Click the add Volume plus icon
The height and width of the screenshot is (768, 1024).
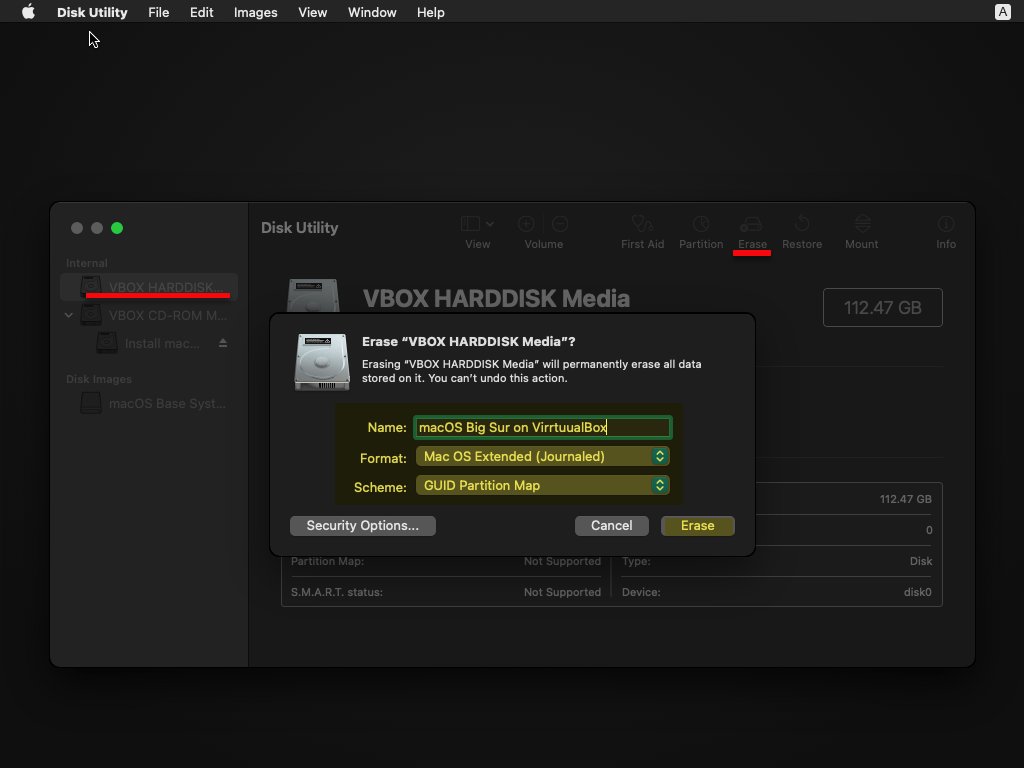[526, 224]
